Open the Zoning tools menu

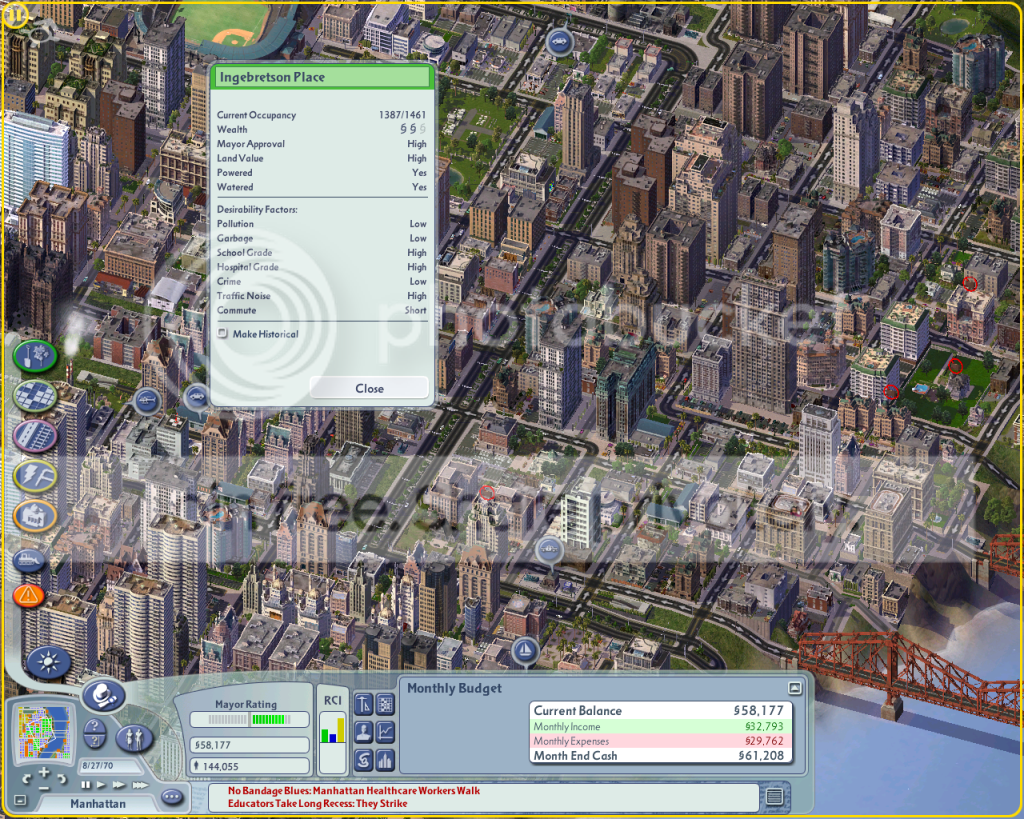(35, 395)
